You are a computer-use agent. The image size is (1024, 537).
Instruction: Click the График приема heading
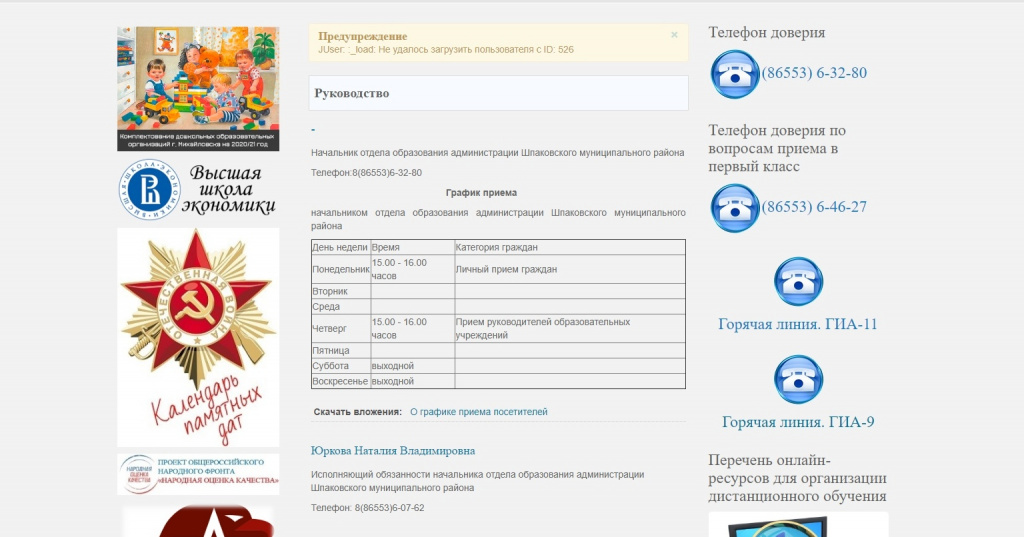481,193
